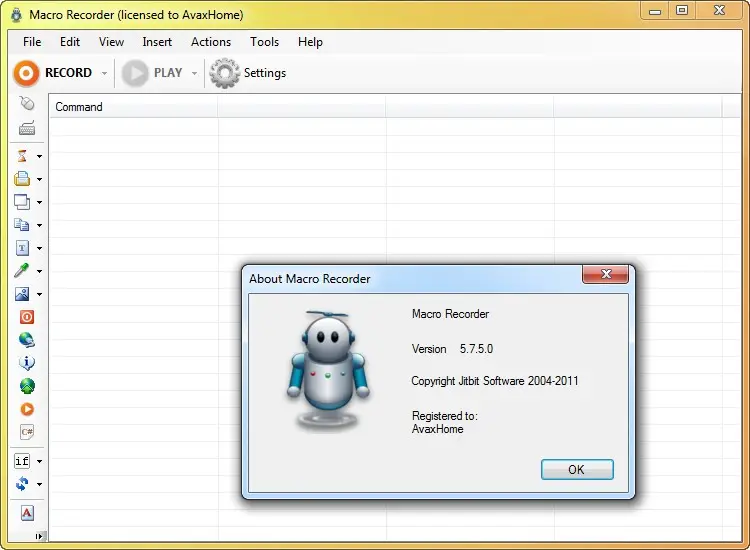This screenshot has height=550, width=750.
Task: Open Settings via the gear icon
Action: point(224,73)
